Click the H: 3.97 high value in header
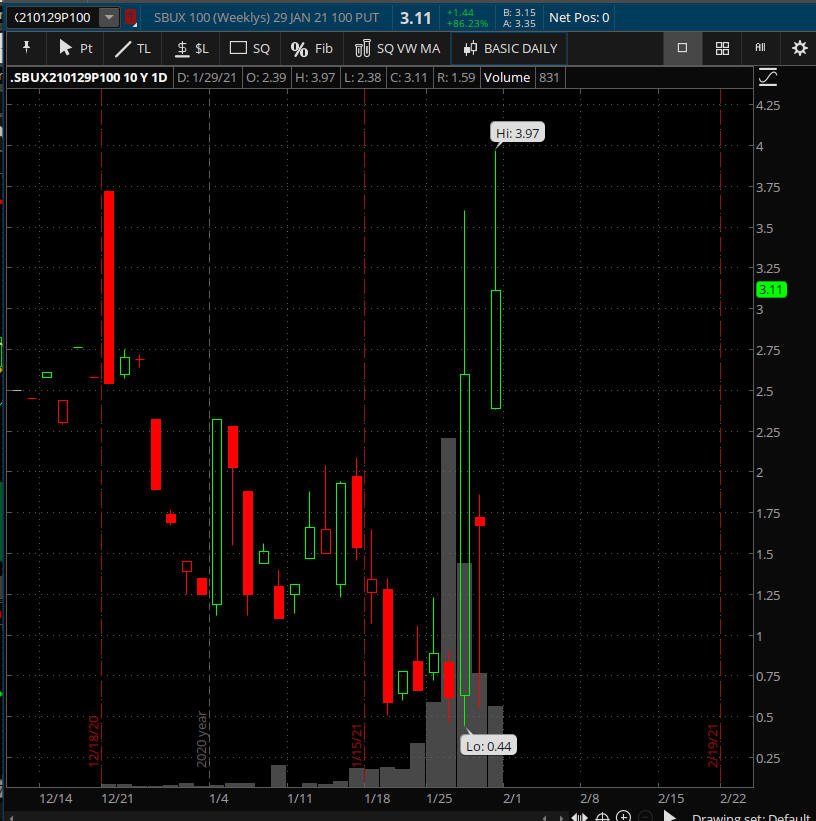Image resolution: width=816 pixels, height=821 pixels. (315, 77)
